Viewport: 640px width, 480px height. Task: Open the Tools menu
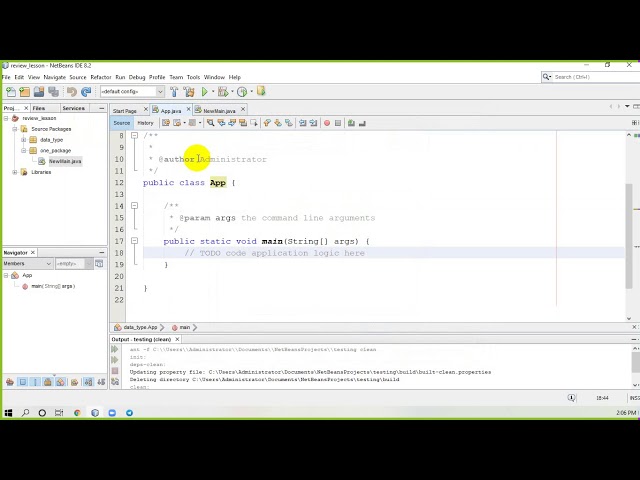(x=193, y=77)
